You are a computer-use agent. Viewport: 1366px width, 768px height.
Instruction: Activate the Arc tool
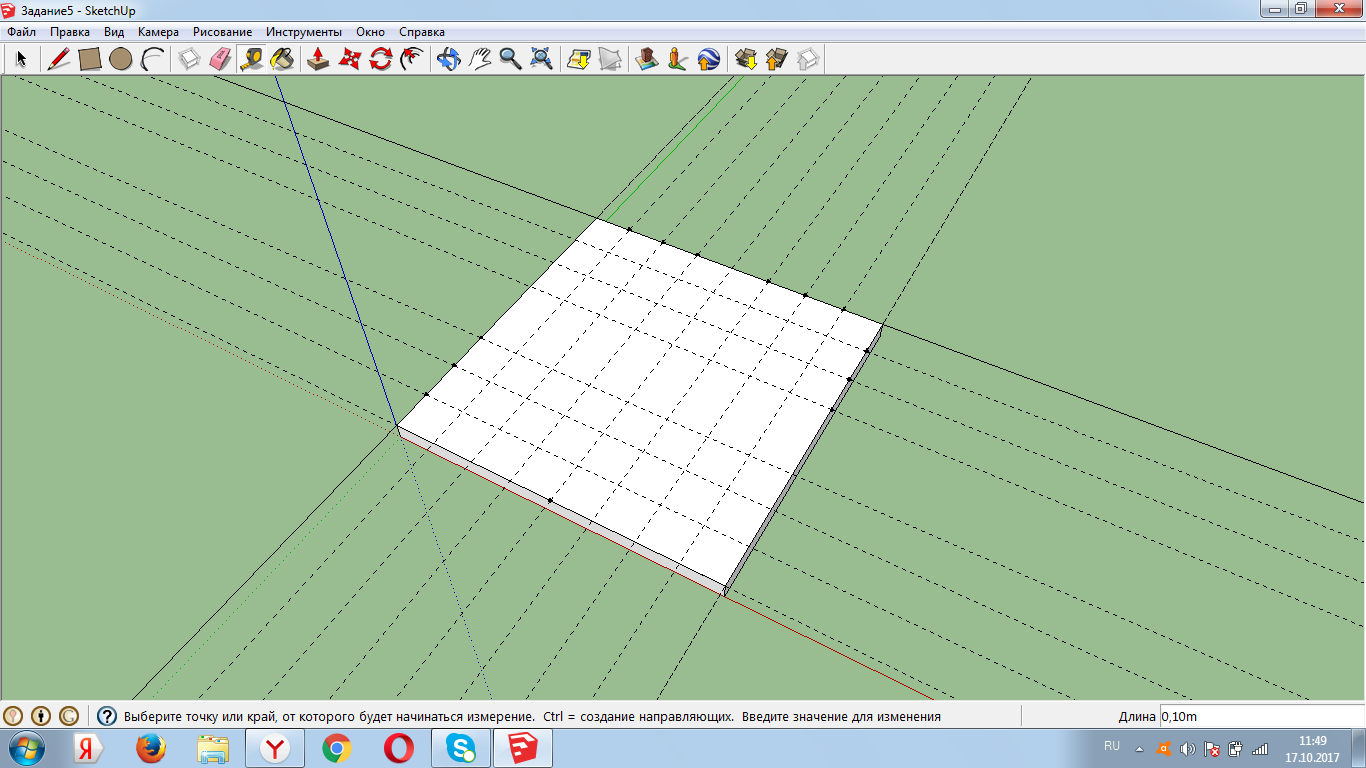click(x=152, y=59)
